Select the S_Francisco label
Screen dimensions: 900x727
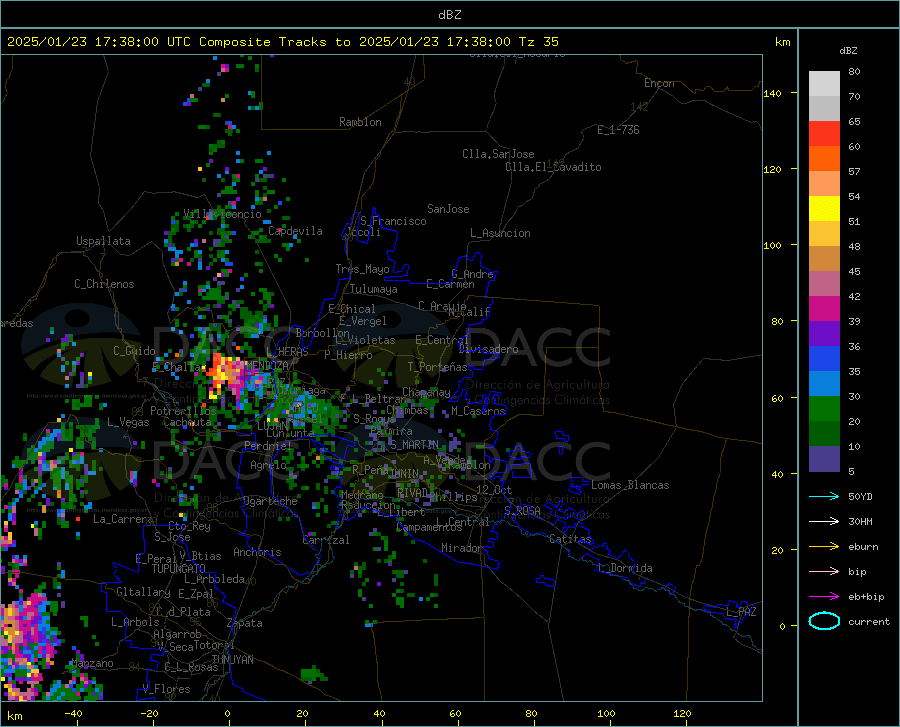[x=393, y=221]
